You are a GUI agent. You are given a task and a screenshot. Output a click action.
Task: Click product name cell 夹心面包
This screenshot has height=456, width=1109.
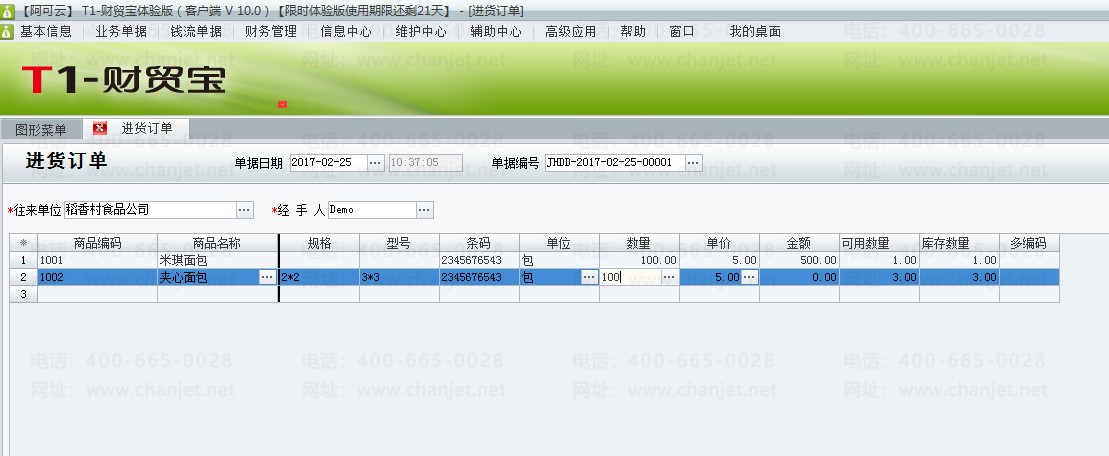point(209,277)
